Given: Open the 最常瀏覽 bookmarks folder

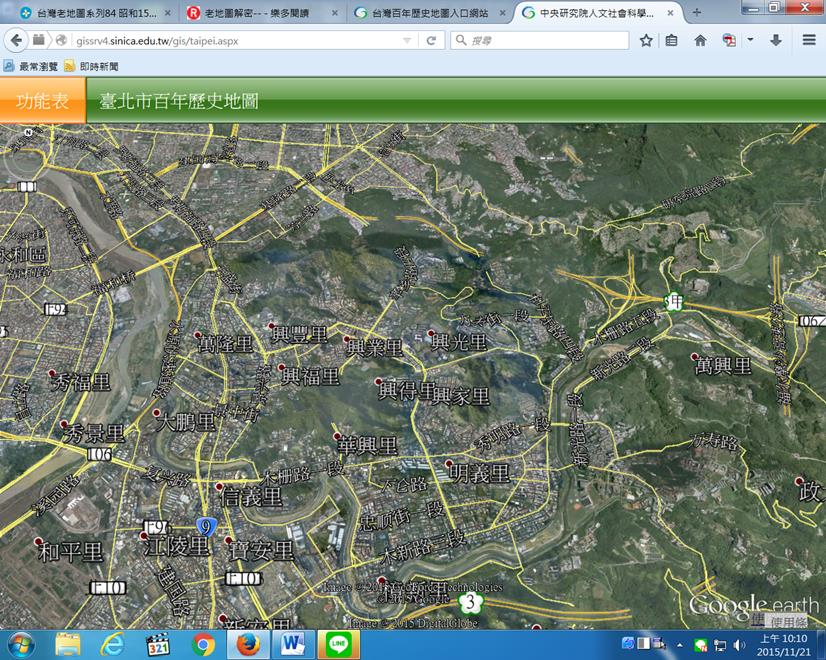Looking at the screenshot, I should [31, 66].
